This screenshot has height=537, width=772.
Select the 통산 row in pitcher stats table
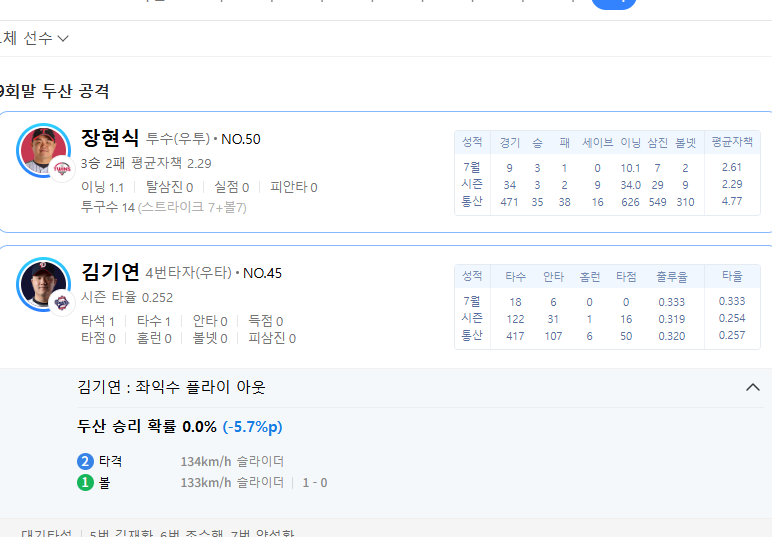pos(472,201)
